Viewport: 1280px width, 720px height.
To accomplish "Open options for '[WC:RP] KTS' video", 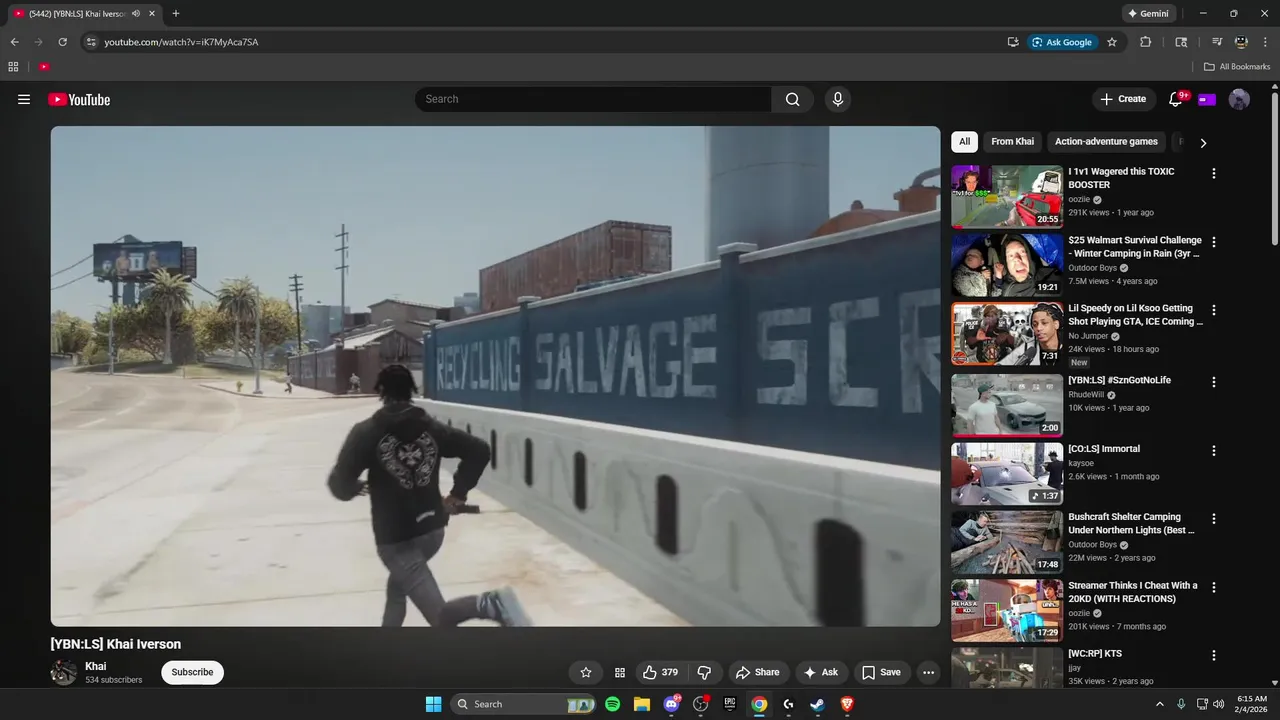I will pyautogui.click(x=1214, y=655).
